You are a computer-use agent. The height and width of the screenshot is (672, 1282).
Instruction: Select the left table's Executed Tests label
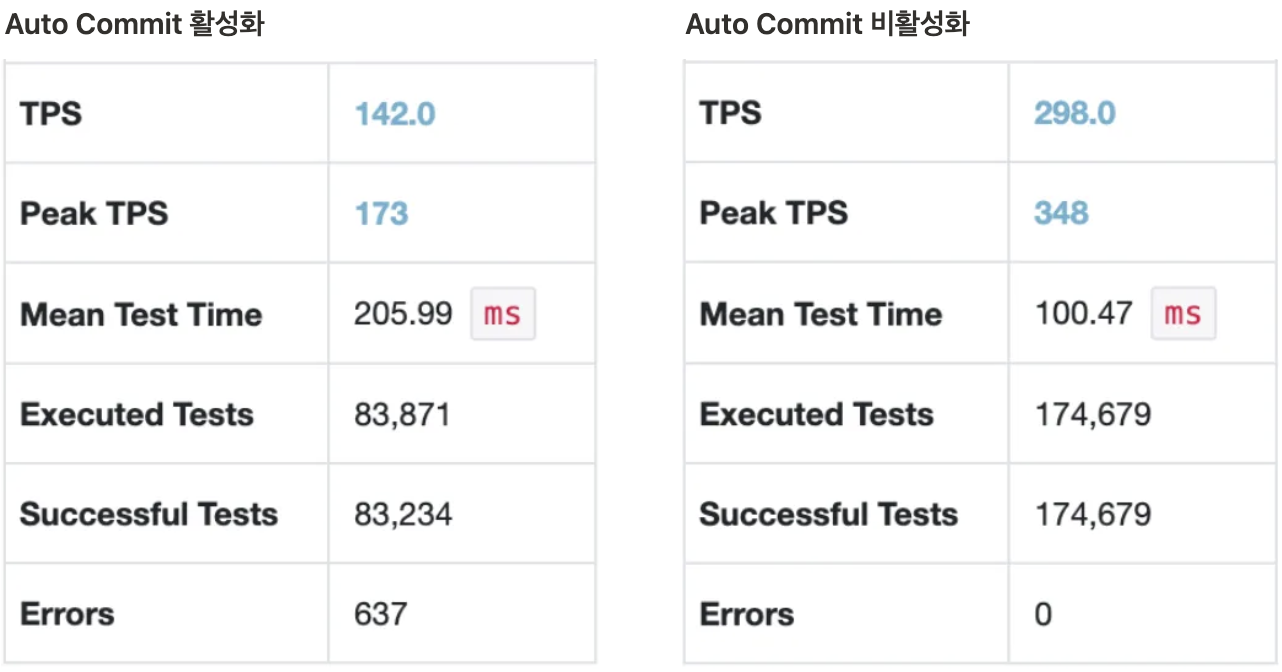[137, 414]
